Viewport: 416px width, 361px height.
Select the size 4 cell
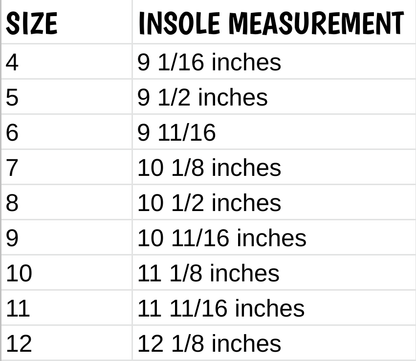(67, 62)
